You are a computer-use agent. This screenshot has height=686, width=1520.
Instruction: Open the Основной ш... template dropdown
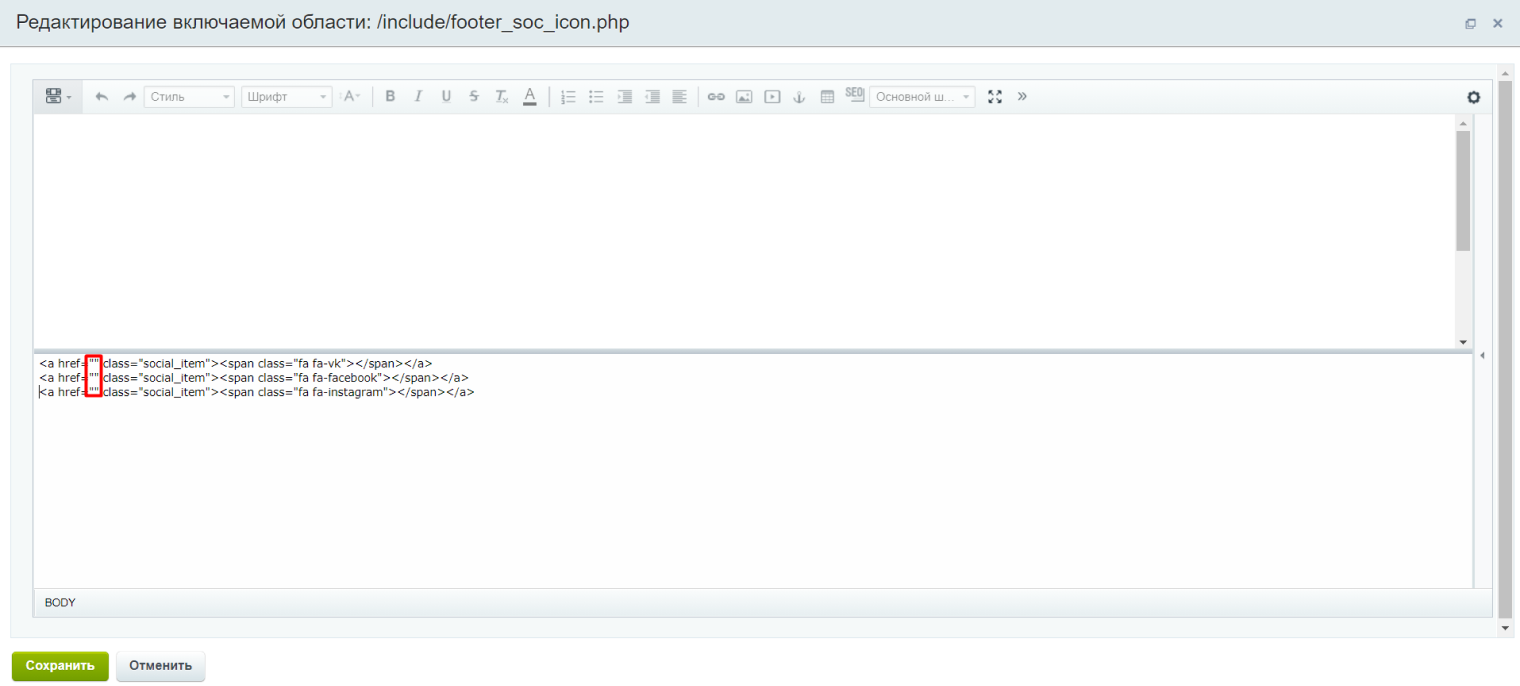922,97
